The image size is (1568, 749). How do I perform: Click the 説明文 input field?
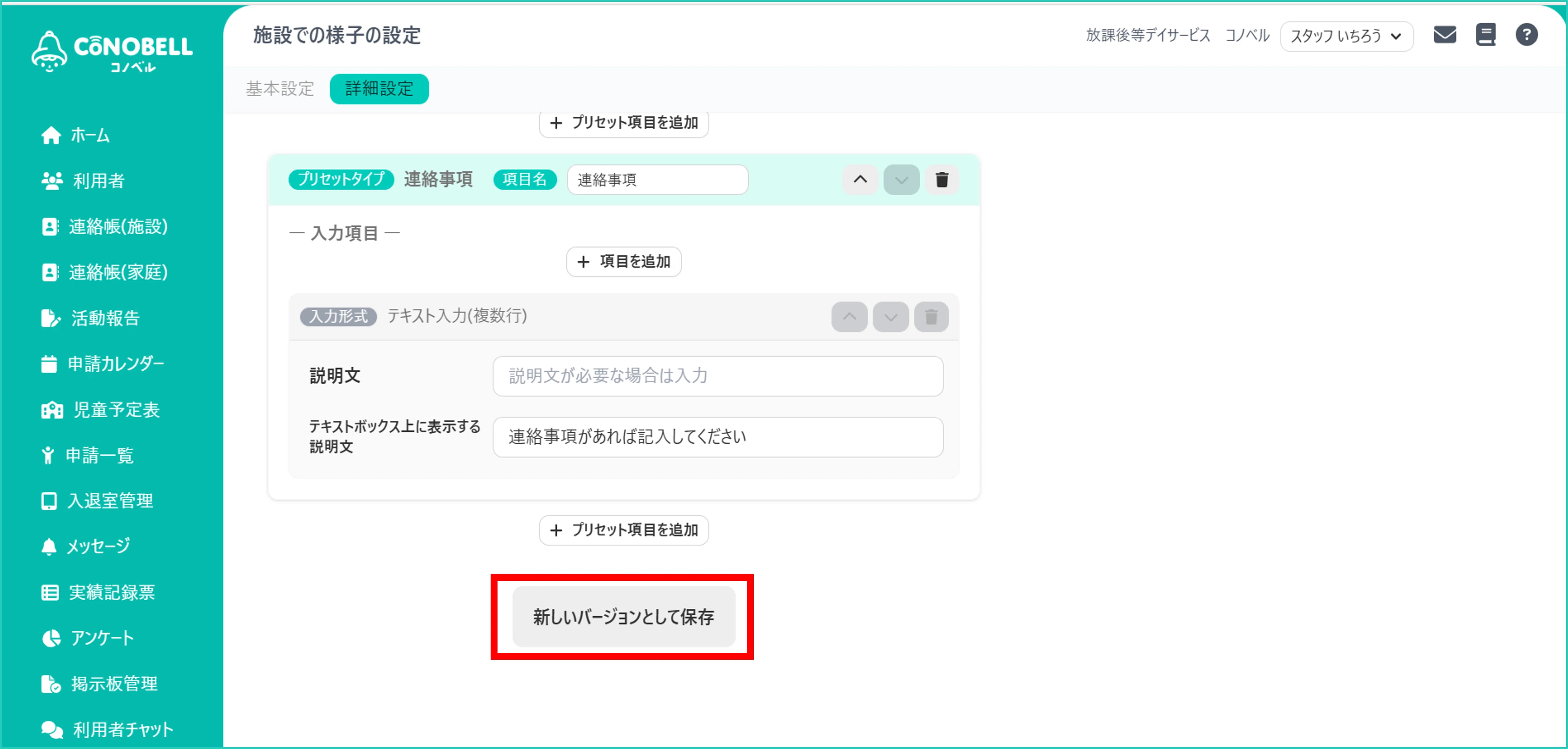(x=718, y=376)
